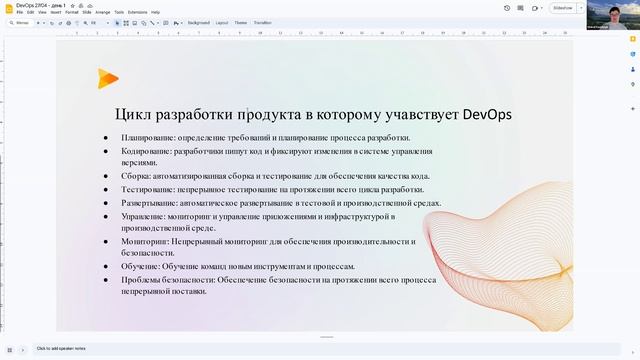Click the Search menus box
The height and width of the screenshot is (360, 640).
coord(20,23)
